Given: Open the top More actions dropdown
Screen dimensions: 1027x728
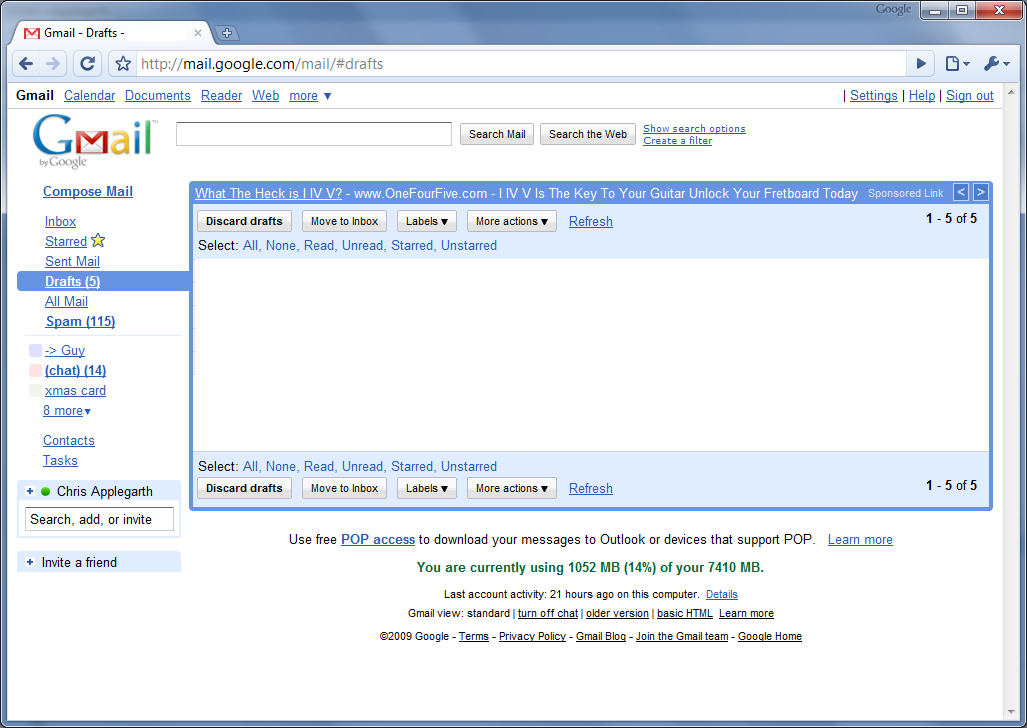Looking at the screenshot, I should click(x=511, y=221).
